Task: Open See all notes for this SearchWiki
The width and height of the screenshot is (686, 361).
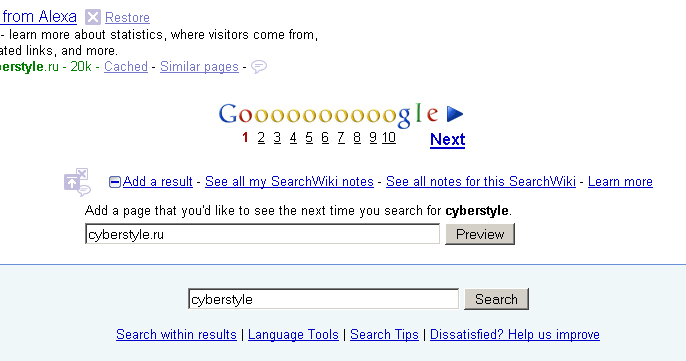Action: (x=481, y=182)
